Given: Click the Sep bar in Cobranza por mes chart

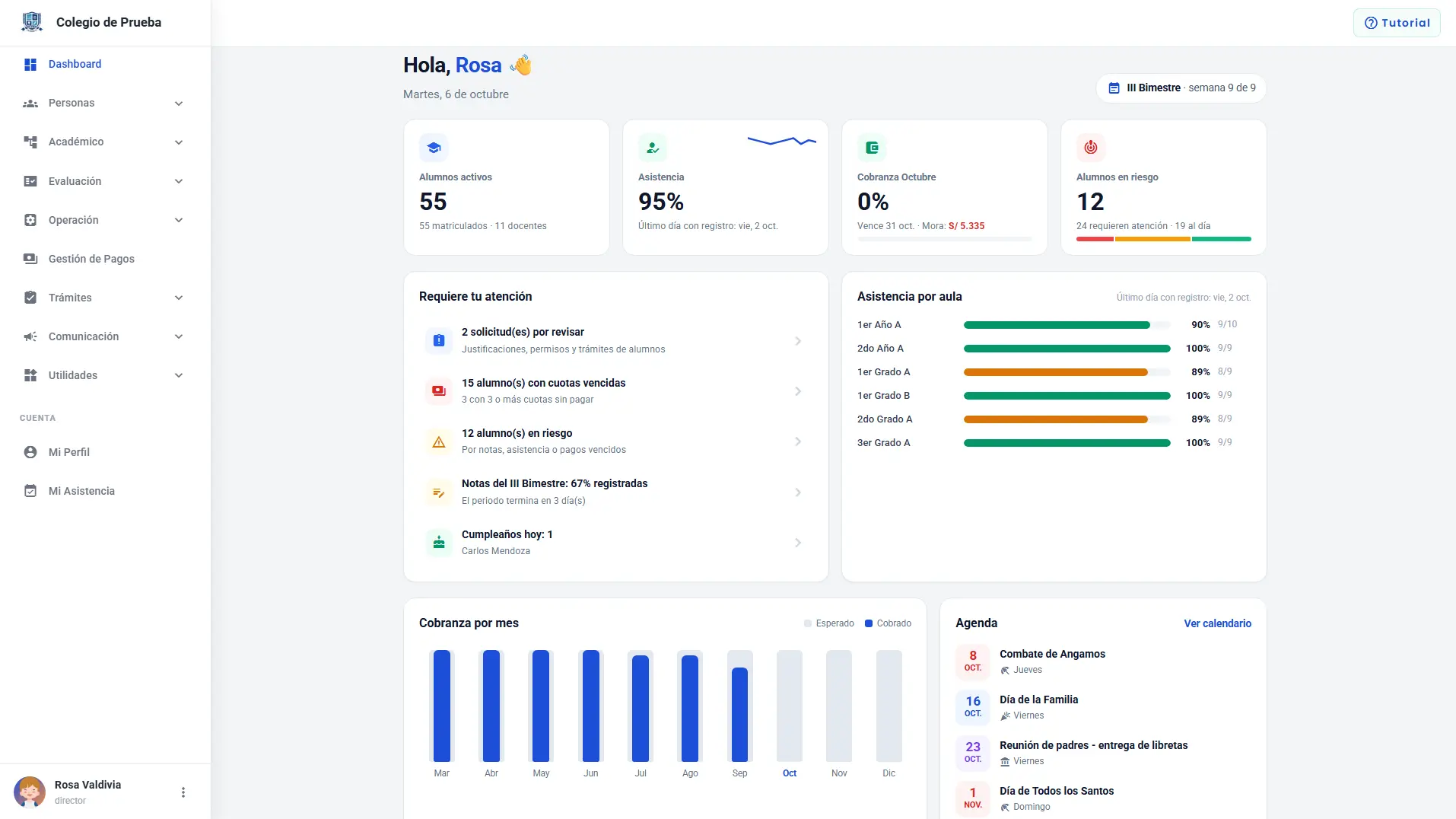Looking at the screenshot, I should 739,714.
